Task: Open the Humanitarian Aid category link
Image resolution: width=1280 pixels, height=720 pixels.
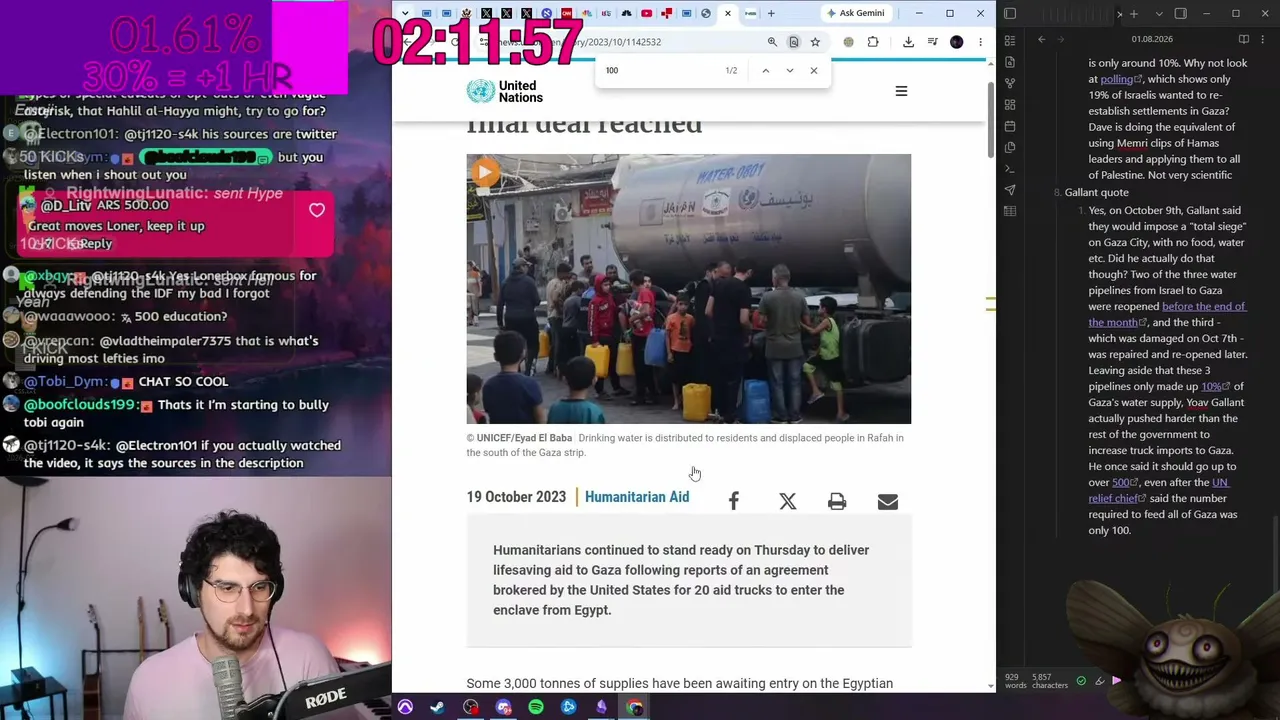Action: (637, 497)
